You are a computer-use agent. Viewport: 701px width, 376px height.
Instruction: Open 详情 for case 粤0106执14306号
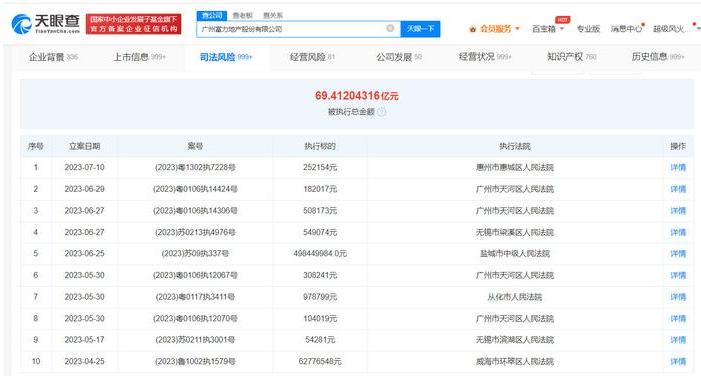coord(678,211)
